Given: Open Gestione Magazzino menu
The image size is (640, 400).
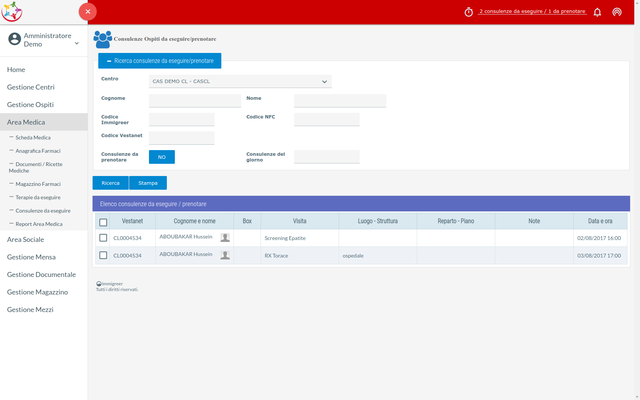Looking at the screenshot, I should pos(37,292).
